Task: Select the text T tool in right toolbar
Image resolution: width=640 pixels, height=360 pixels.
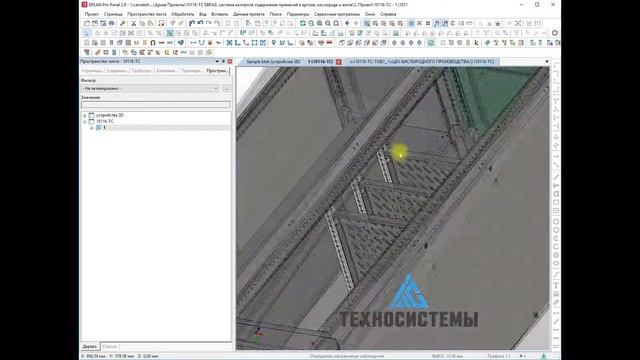Action: (556, 285)
